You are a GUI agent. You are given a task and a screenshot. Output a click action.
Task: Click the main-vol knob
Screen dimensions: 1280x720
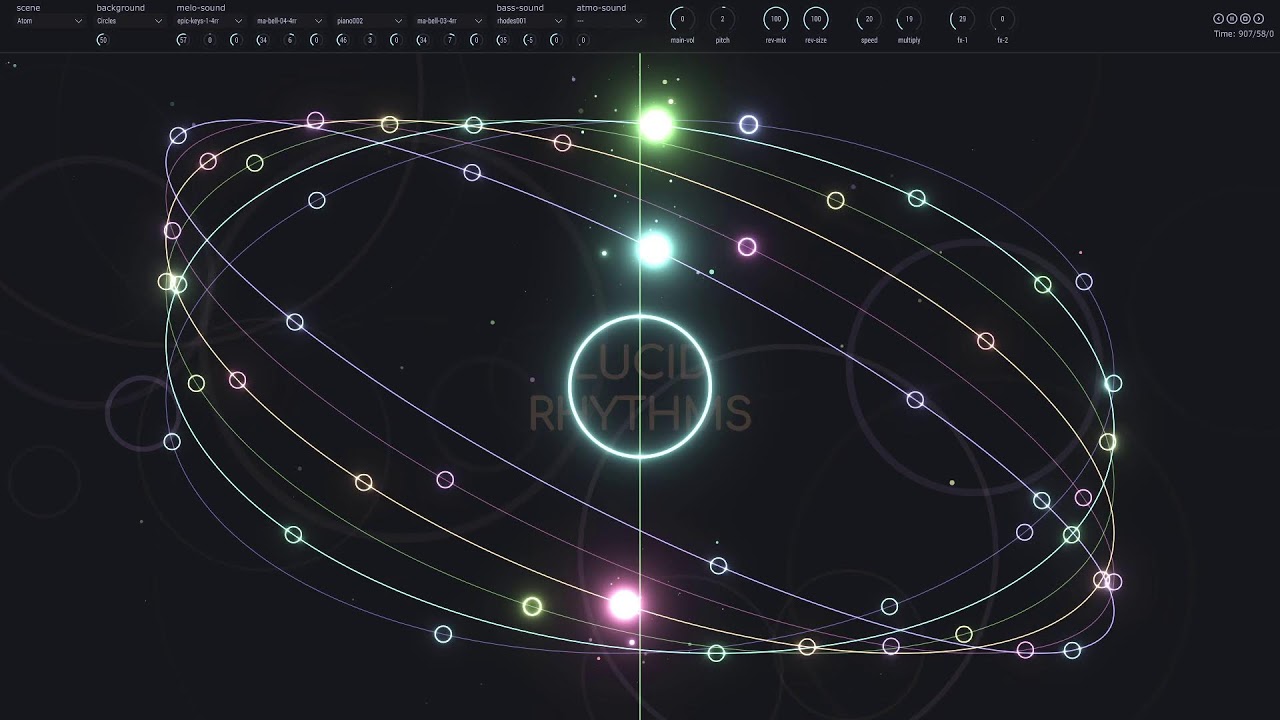point(682,19)
